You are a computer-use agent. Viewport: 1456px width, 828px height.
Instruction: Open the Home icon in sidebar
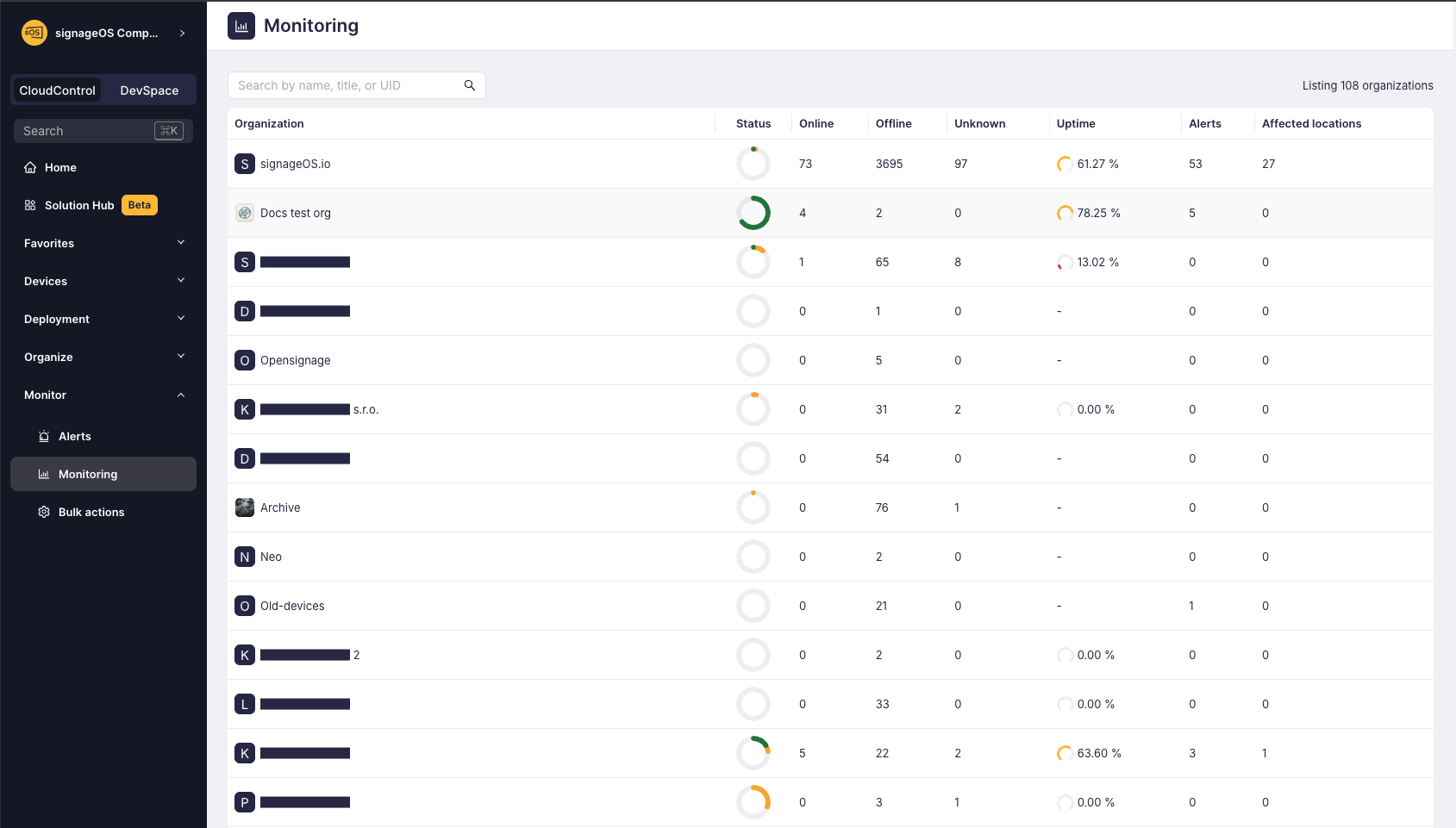[30, 167]
